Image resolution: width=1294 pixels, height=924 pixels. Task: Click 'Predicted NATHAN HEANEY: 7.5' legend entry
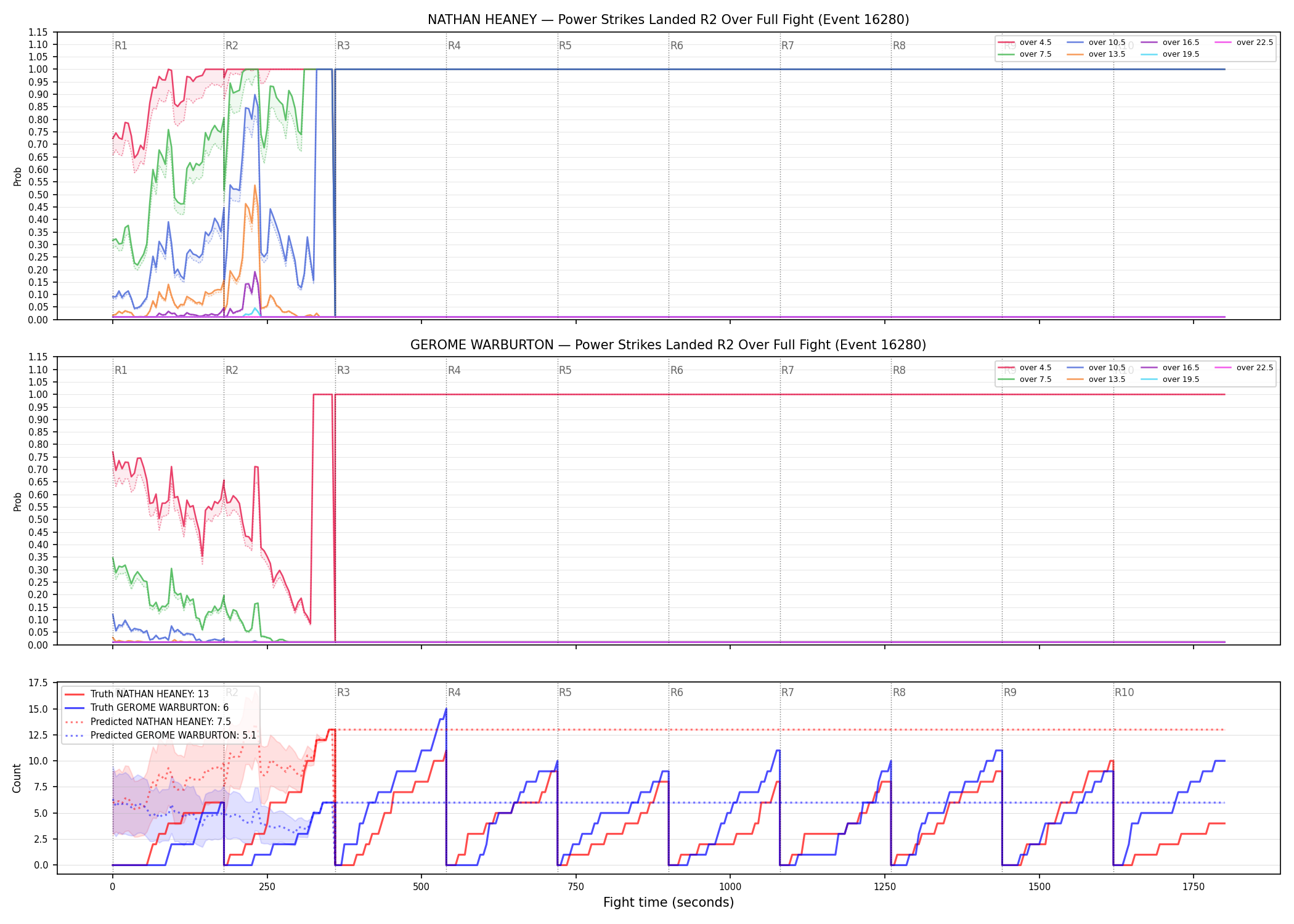pos(148,722)
